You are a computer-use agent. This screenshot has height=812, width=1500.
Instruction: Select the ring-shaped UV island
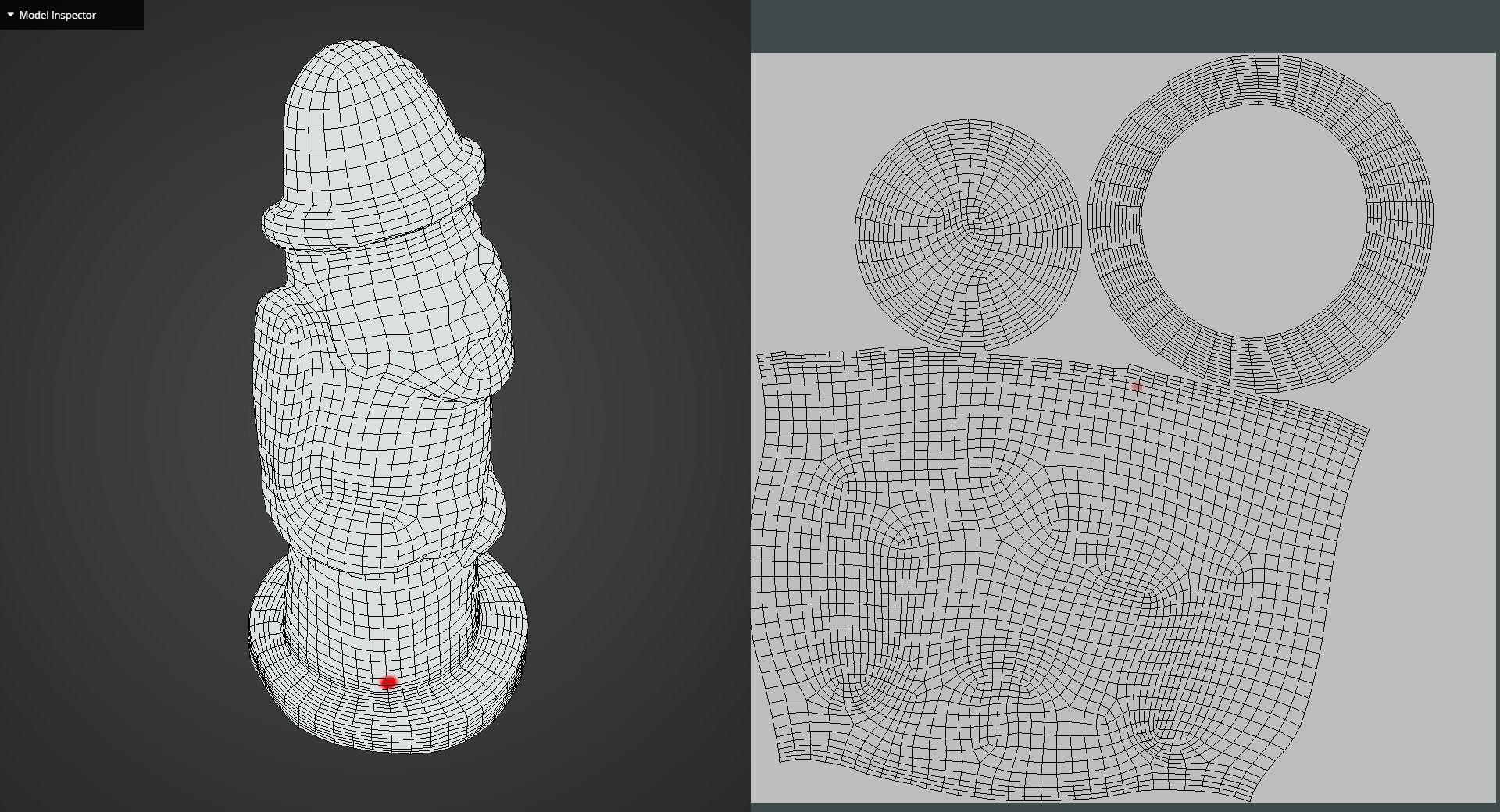point(1260,223)
